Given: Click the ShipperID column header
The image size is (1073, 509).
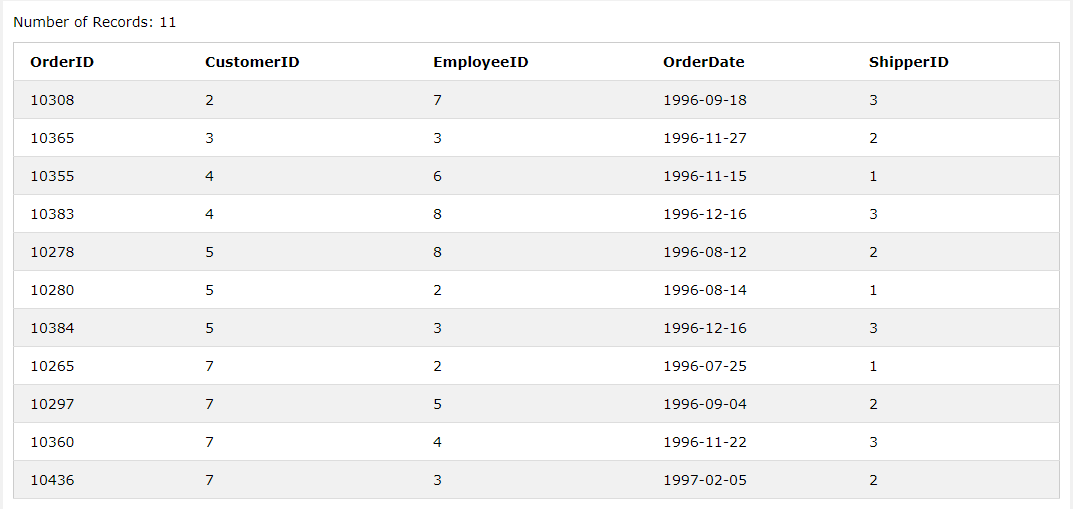Looking at the screenshot, I should pyautogui.click(x=908, y=62).
